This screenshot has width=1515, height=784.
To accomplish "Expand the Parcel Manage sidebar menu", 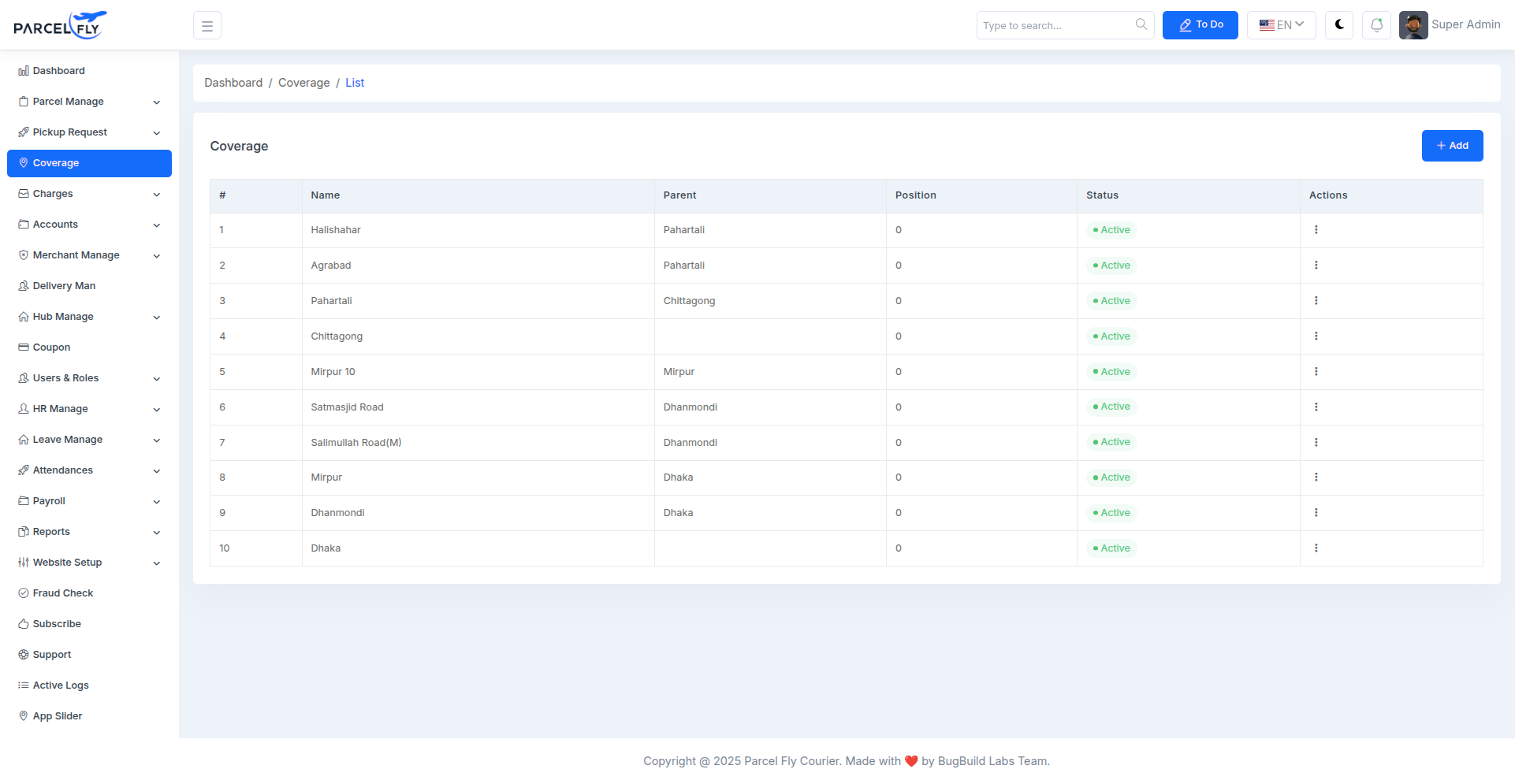I will coord(89,102).
